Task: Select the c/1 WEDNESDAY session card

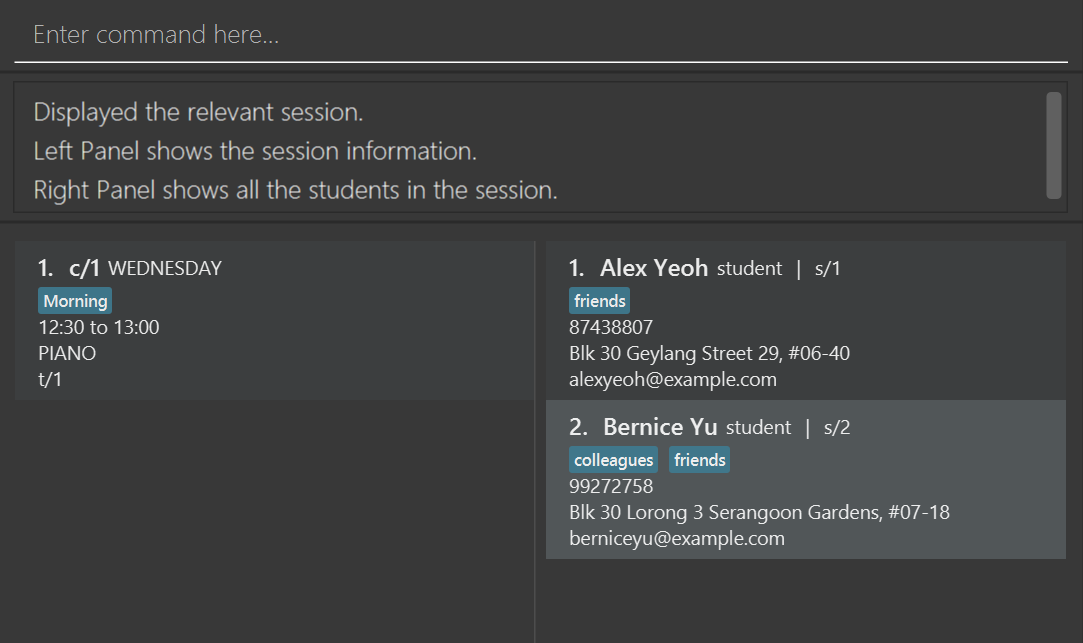Action: pyautogui.click(x=274, y=320)
